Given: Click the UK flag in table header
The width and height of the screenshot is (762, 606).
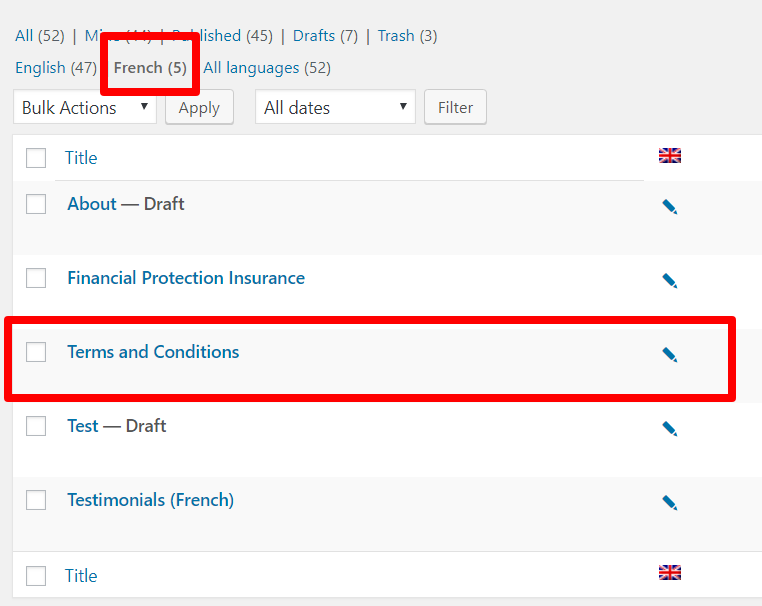Looking at the screenshot, I should (x=670, y=156).
